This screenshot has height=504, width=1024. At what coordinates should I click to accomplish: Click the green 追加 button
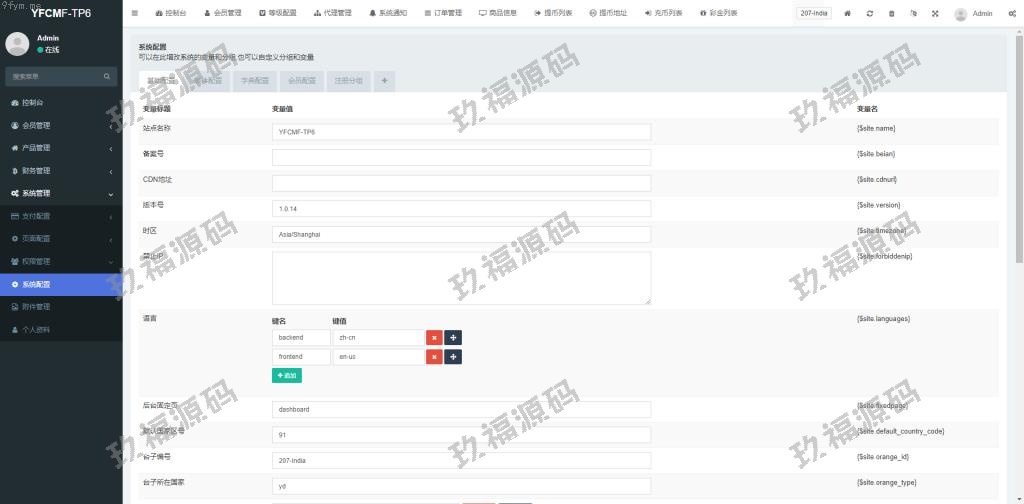click(x=286, y=376)
